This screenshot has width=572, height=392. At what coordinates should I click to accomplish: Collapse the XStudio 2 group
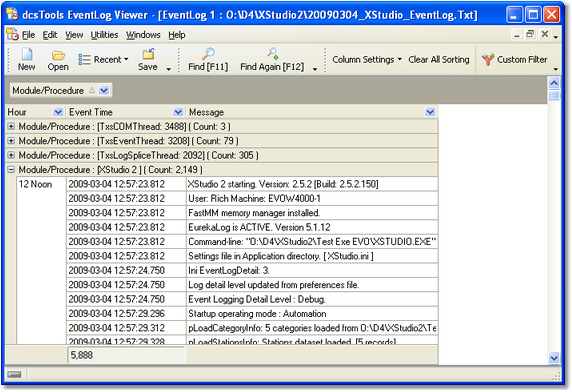(x=11, y=170)
